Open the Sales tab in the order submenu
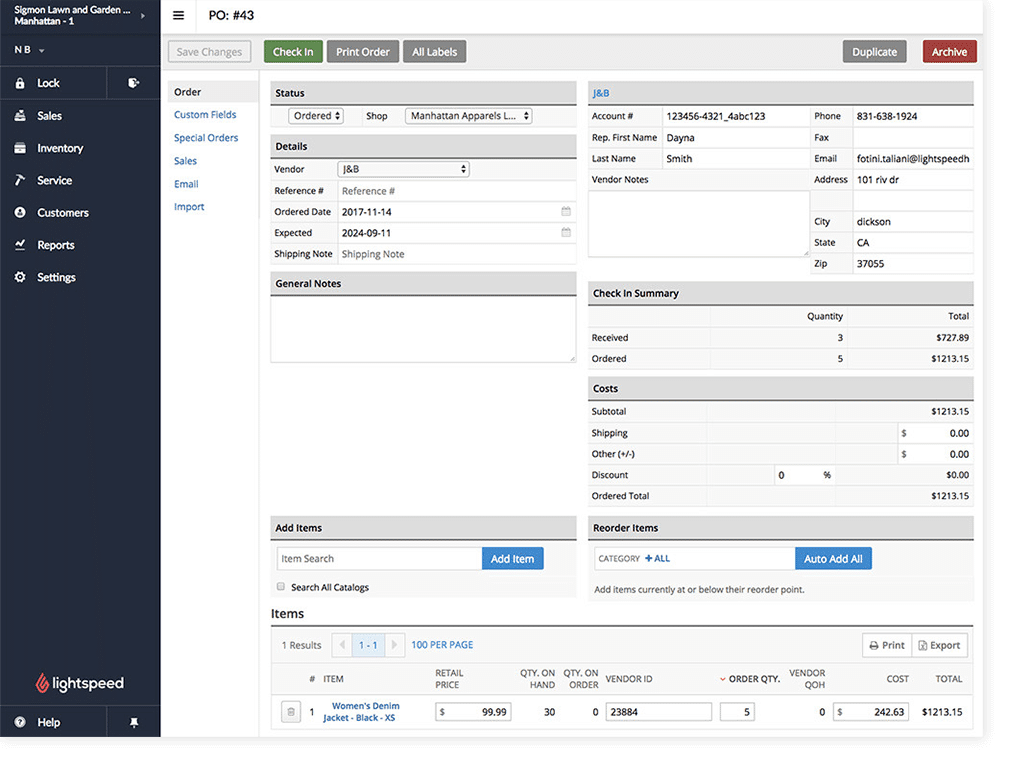This screenshot has width=1024, height=768. click(185, 161)
